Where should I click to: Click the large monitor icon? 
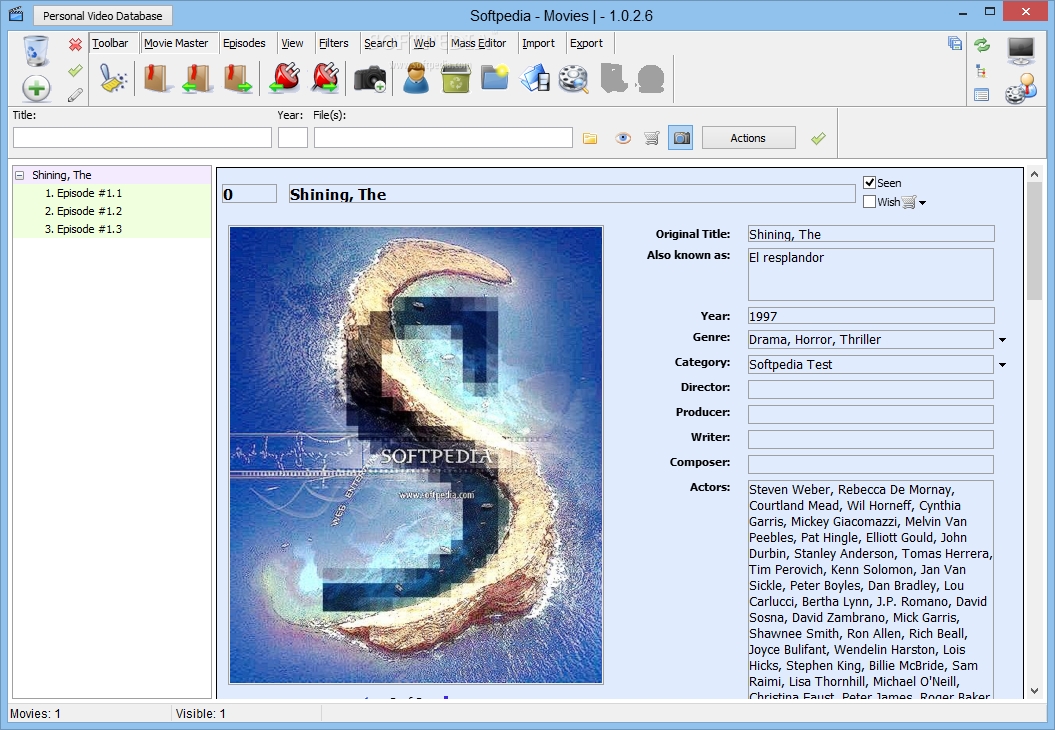click(x=1021, y=50)
